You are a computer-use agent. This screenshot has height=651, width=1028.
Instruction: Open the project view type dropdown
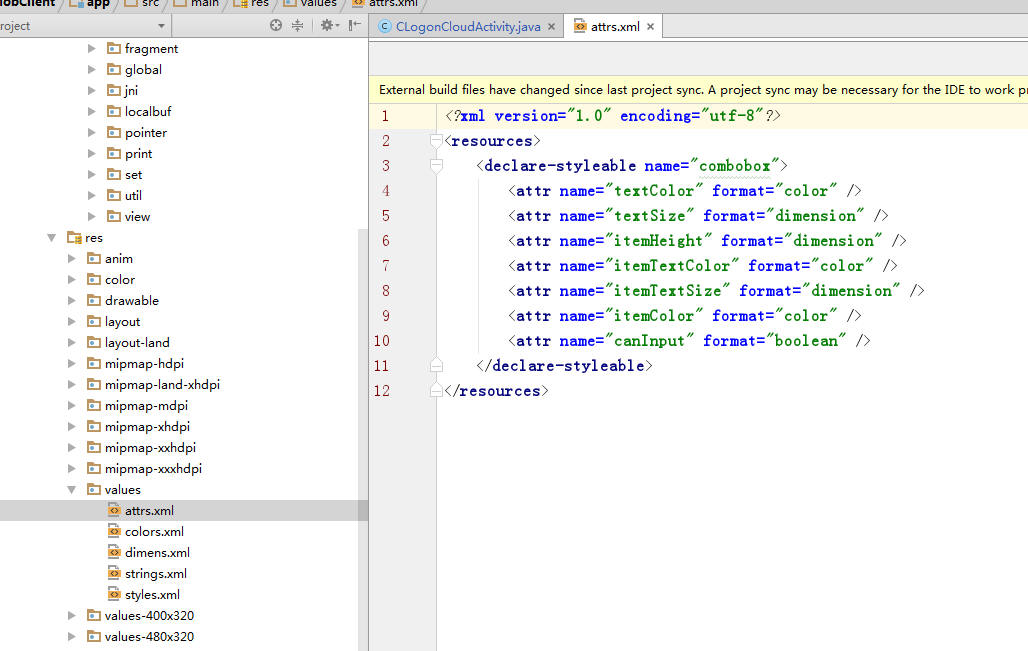click(162, 26)
